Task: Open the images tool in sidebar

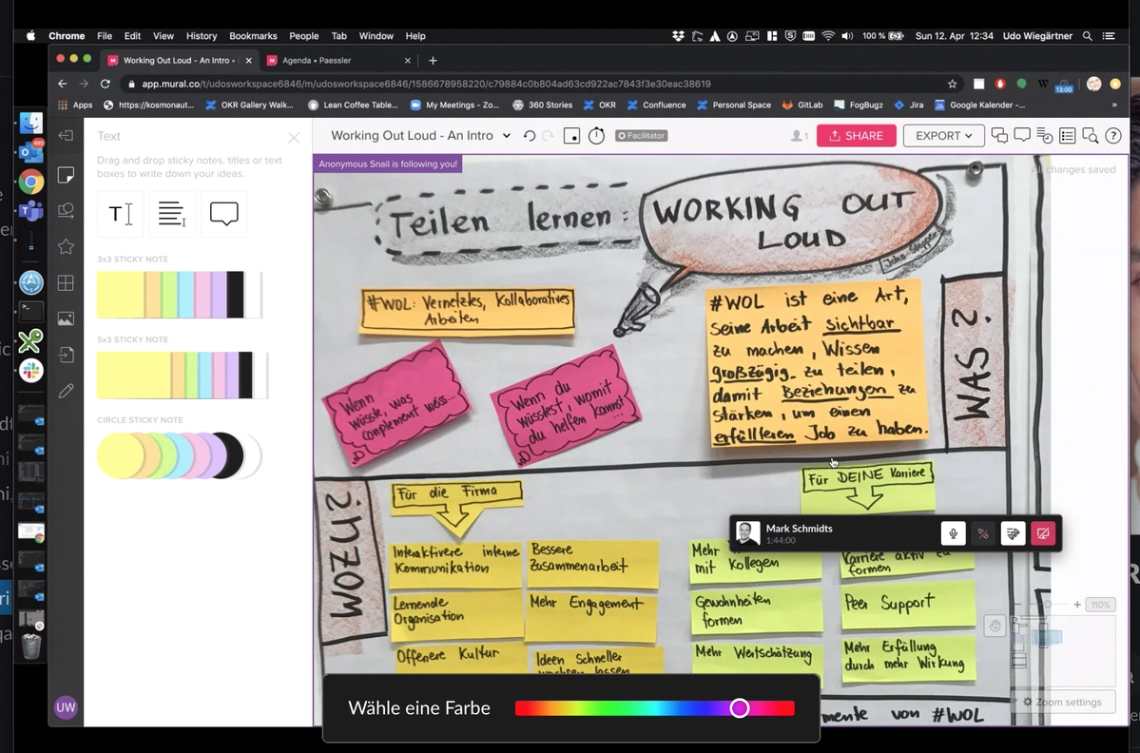Action: pos(65,318)
